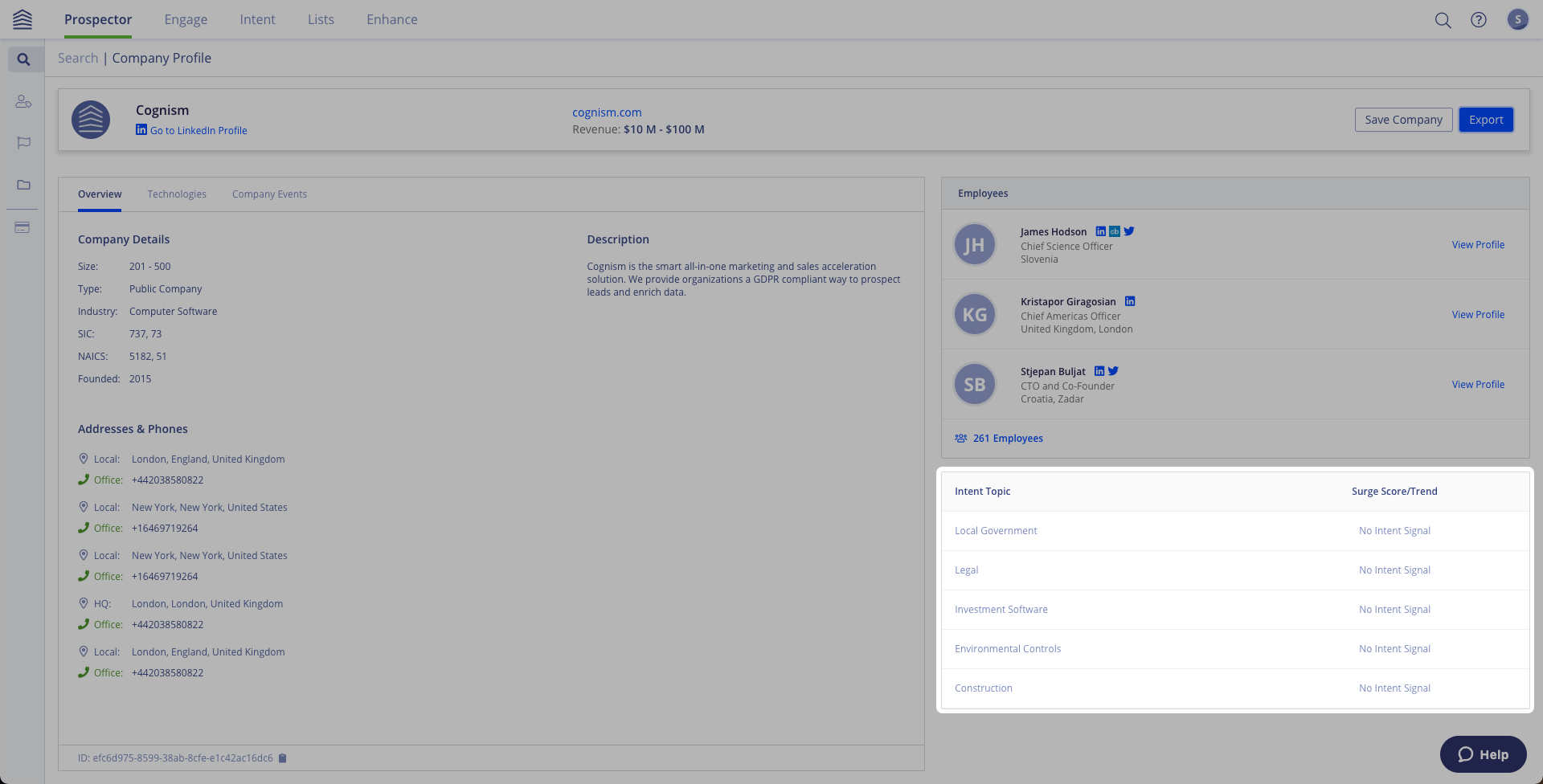Click the location pin beside HQ

(x=84, y=602)
